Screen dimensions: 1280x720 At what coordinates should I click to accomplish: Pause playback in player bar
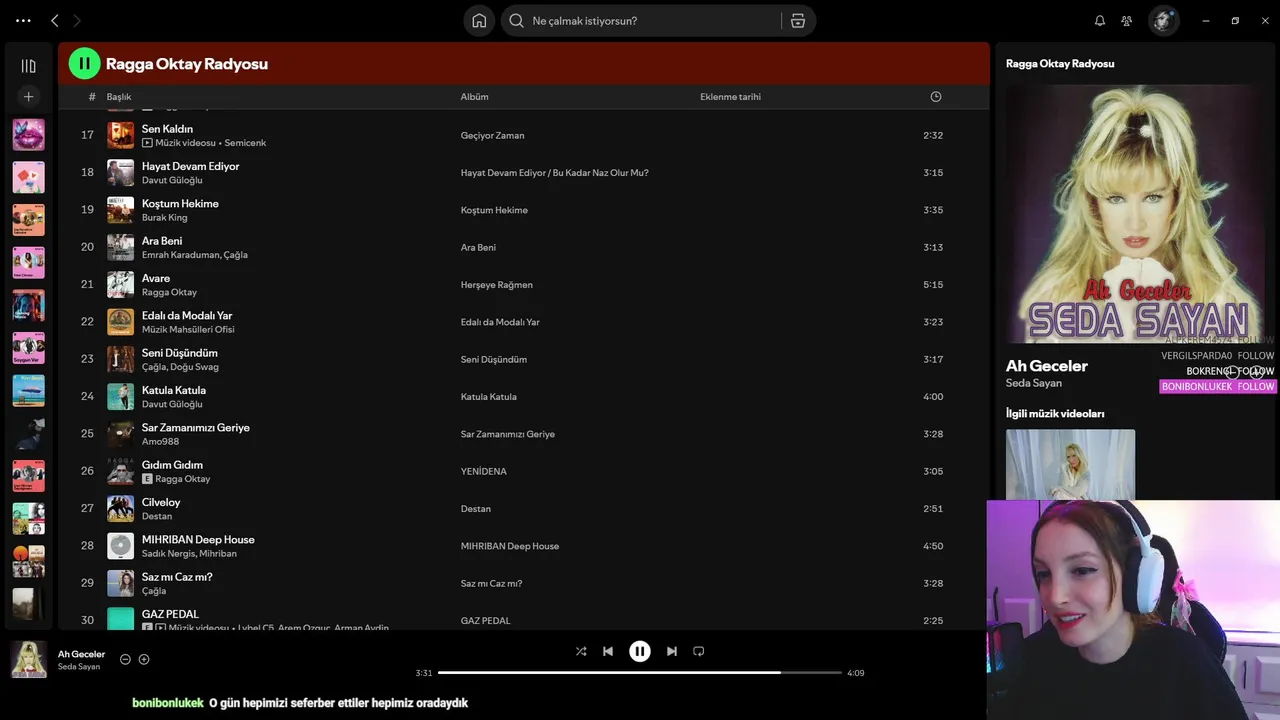click(640, 651)
